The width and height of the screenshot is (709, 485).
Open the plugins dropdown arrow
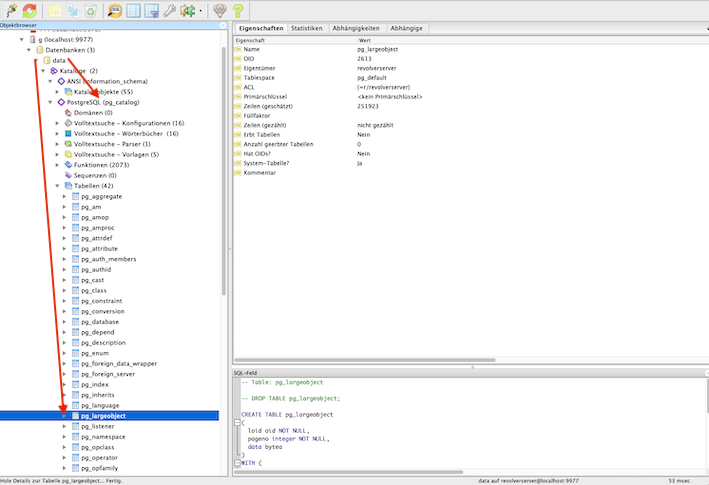tap(199, 11)
